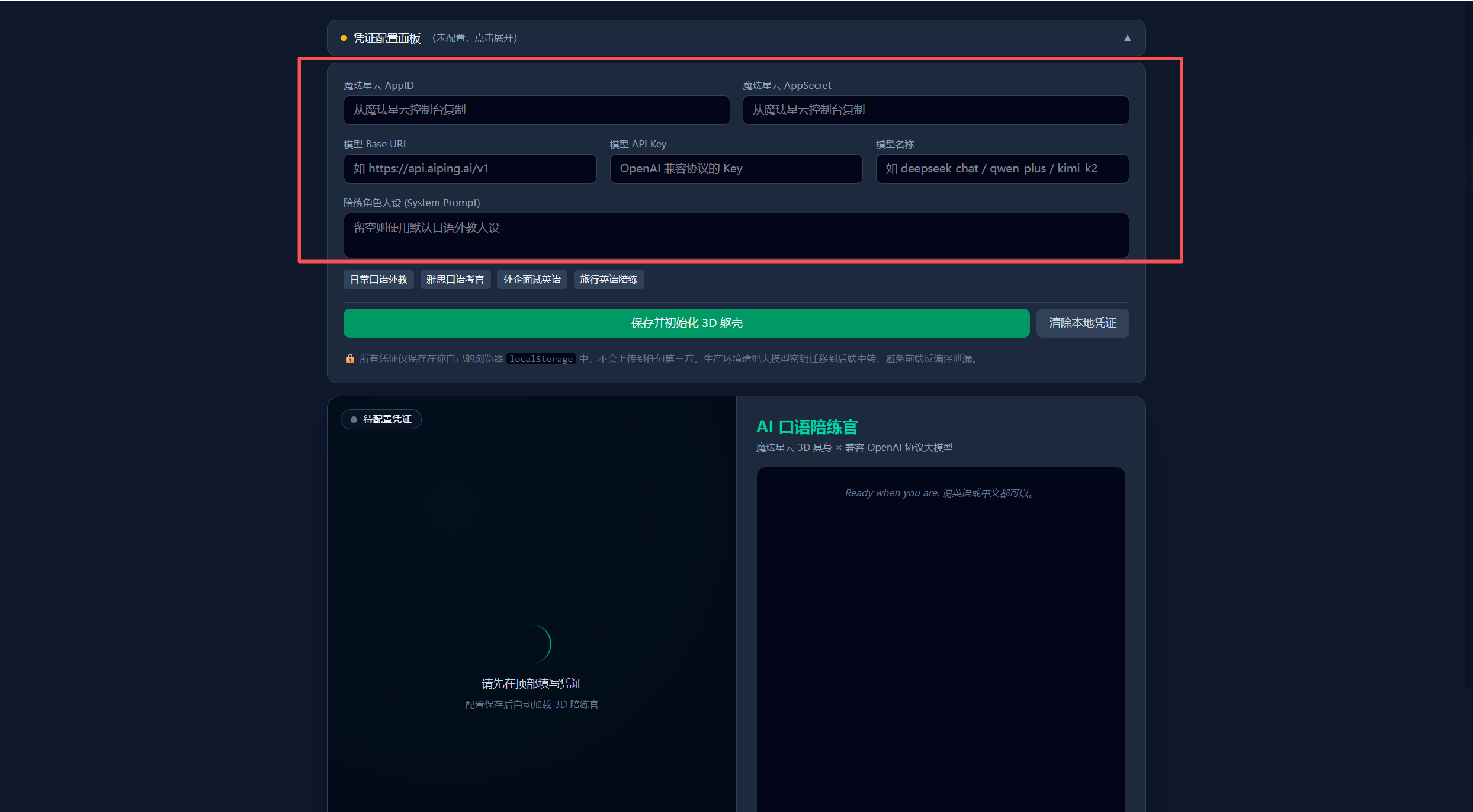The image size is (1473, 812).
Task: Click the 模型 API Key label
Action: coord(638,145)
